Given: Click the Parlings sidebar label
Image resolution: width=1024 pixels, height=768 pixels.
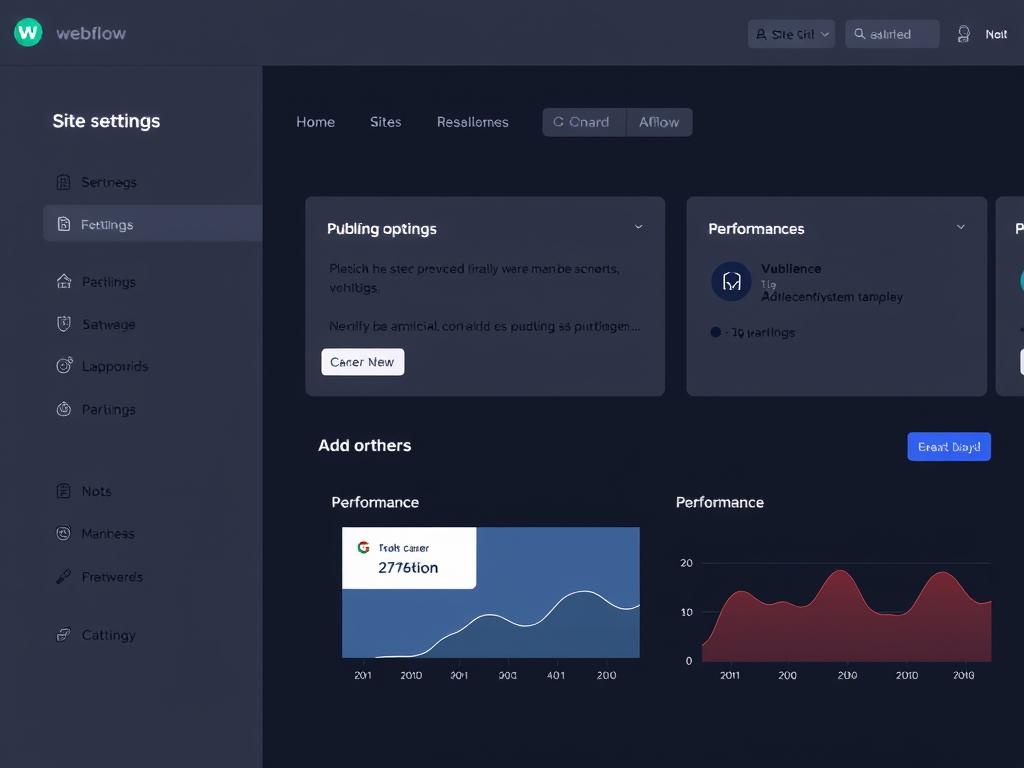Looking at the screenshot, I should pyautogui.click(x=108, y=409).
